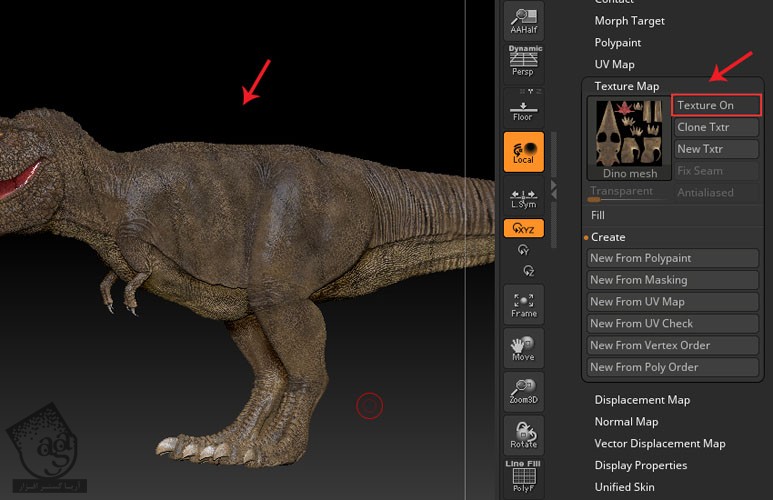Click the Frame icon

(x=524, y=304)
